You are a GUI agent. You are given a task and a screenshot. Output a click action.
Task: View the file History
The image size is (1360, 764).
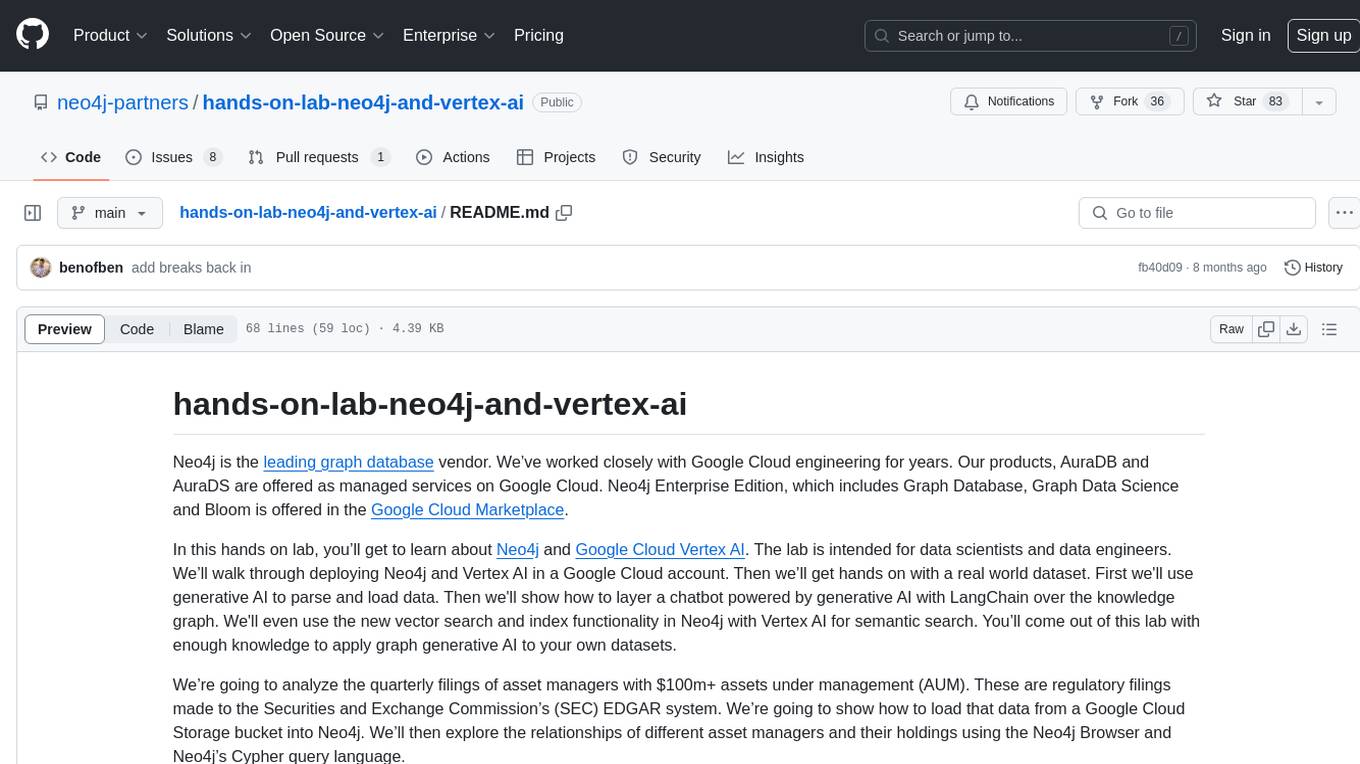[1313, 267]
